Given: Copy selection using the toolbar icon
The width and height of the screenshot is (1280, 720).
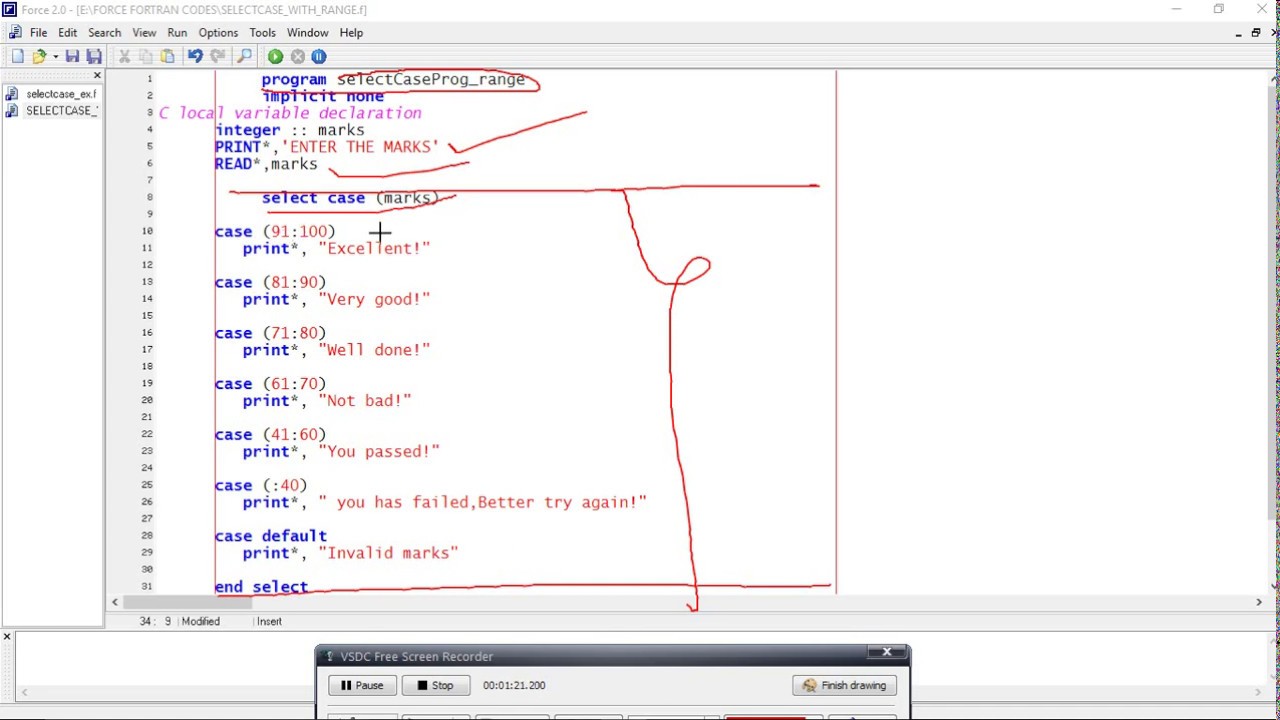Looking at the screenshot, I should click(x=146, y=57).
